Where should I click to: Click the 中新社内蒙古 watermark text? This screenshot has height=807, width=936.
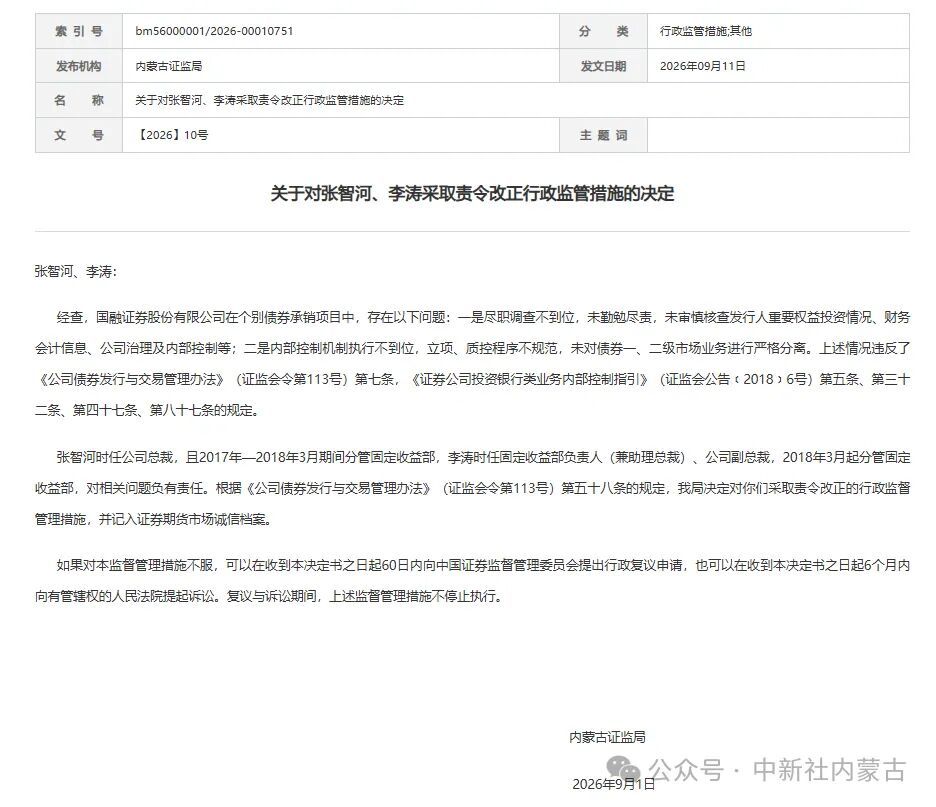[830, 769]
